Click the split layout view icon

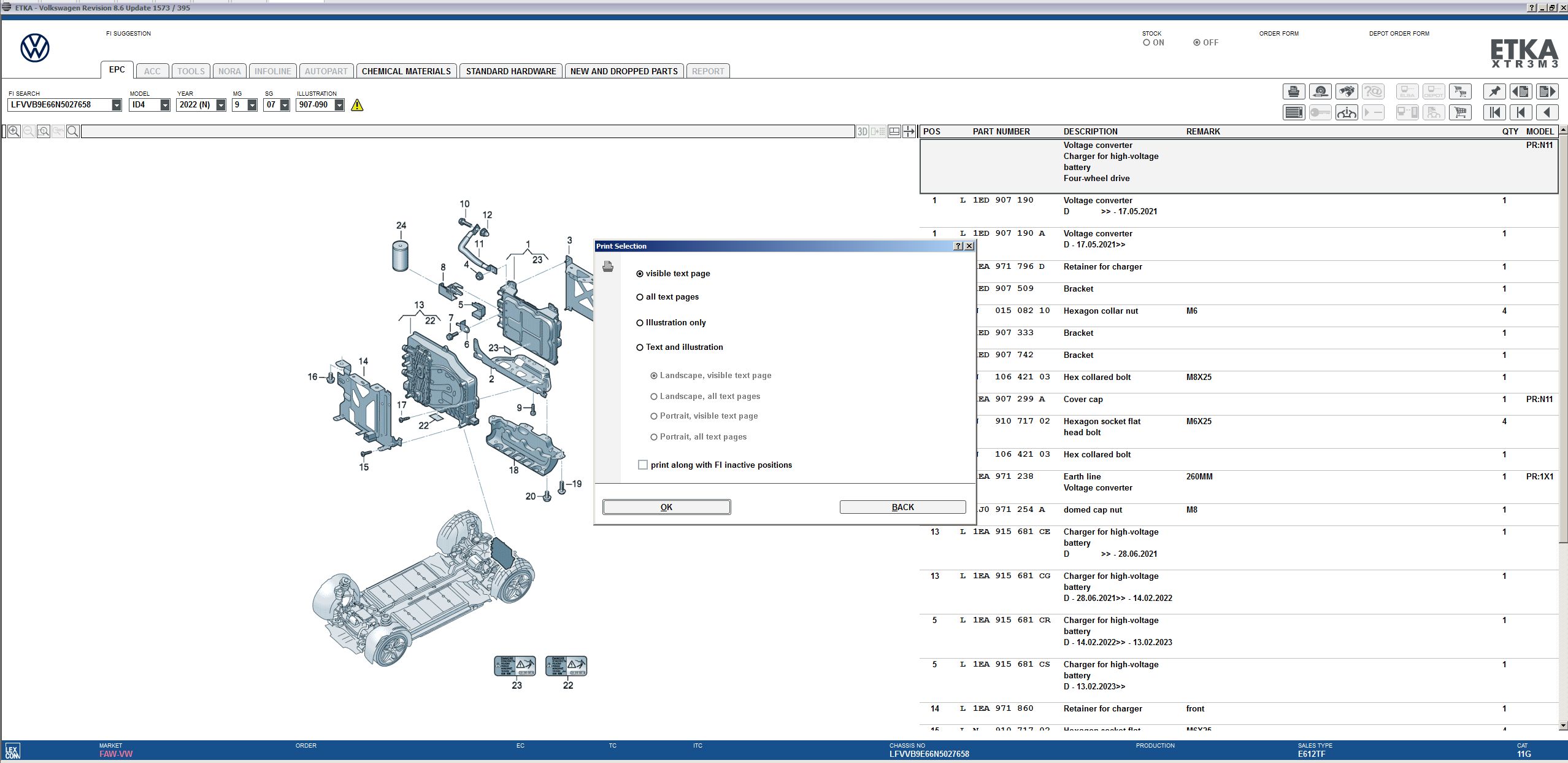coord(894,131)
